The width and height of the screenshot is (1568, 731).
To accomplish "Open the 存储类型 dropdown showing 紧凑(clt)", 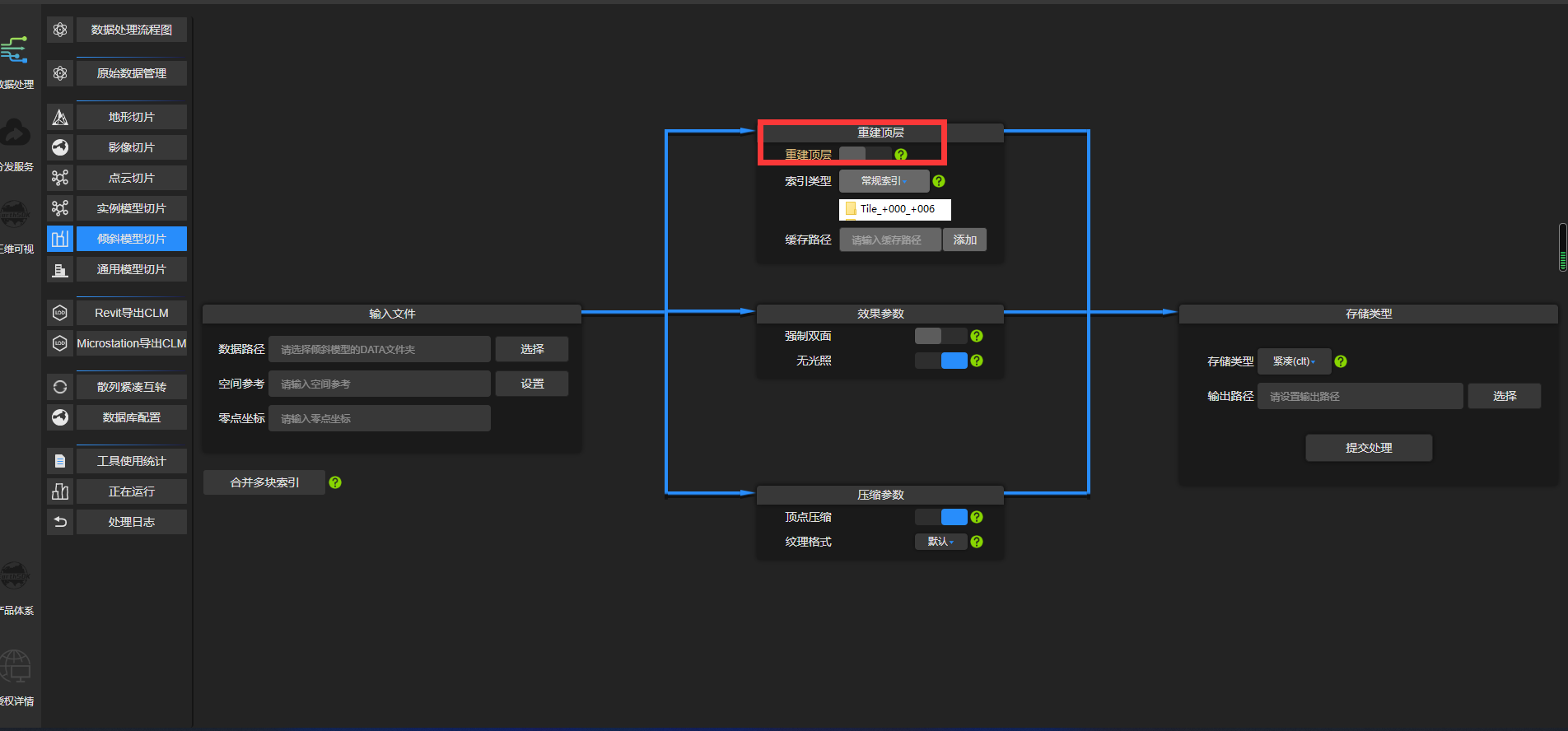I will (1294, 361).
